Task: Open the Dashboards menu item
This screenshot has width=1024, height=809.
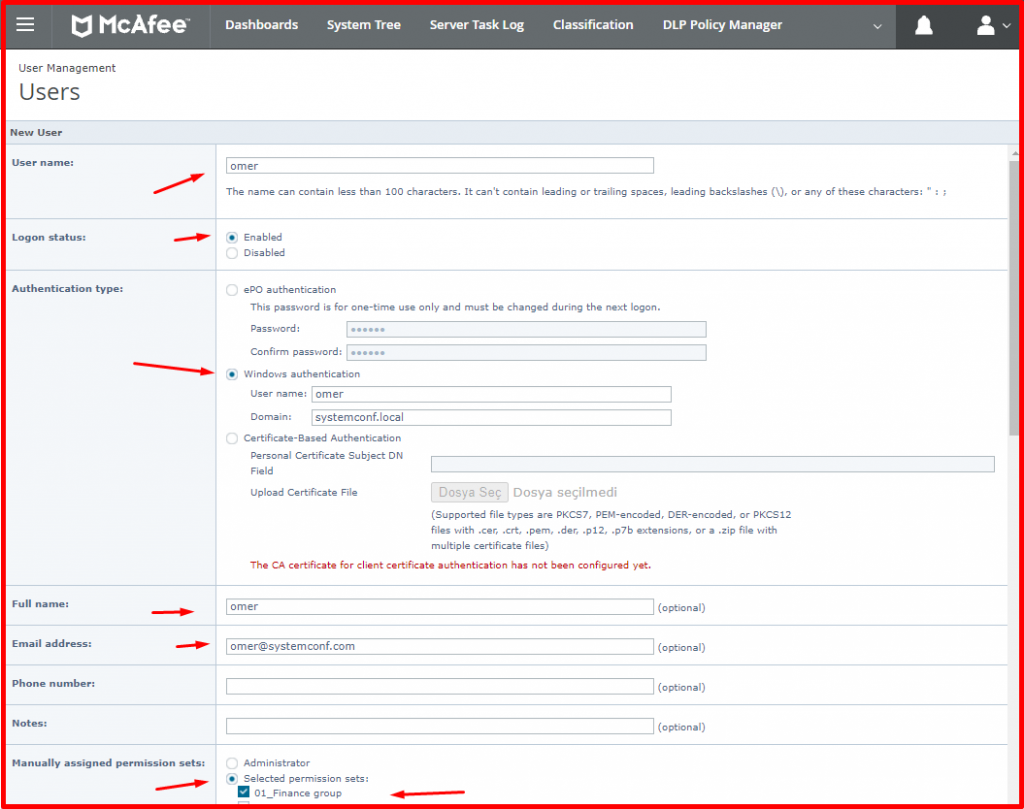Action: [261, 24]
